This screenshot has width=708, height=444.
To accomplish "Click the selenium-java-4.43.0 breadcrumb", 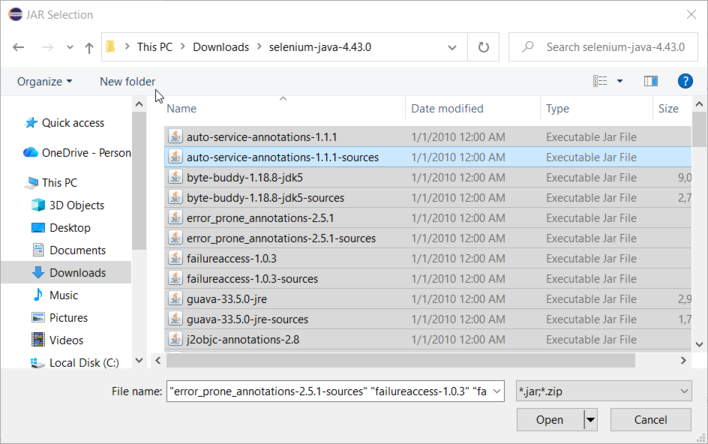I will 320,47.
